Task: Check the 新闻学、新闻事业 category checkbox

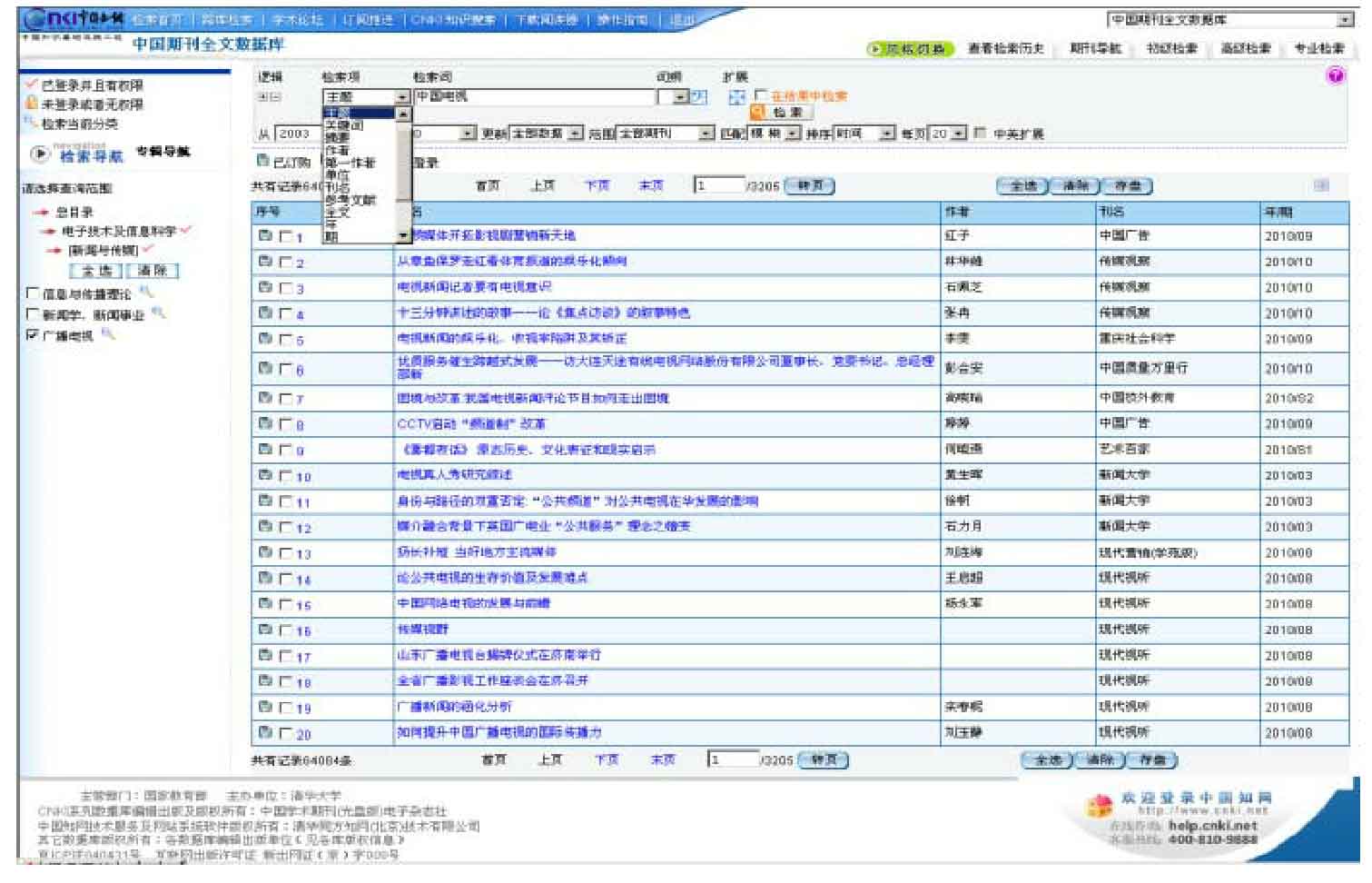Action: pos(33,314)
